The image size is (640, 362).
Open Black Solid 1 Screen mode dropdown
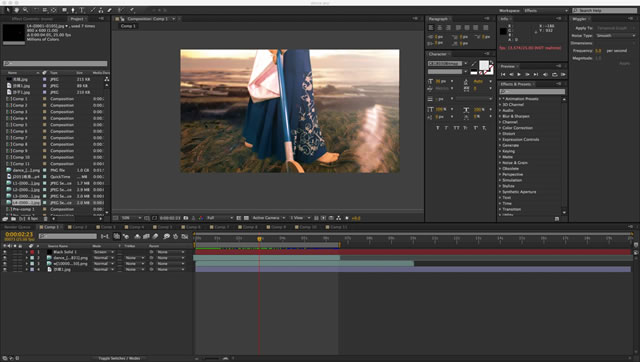click(104, 252)
